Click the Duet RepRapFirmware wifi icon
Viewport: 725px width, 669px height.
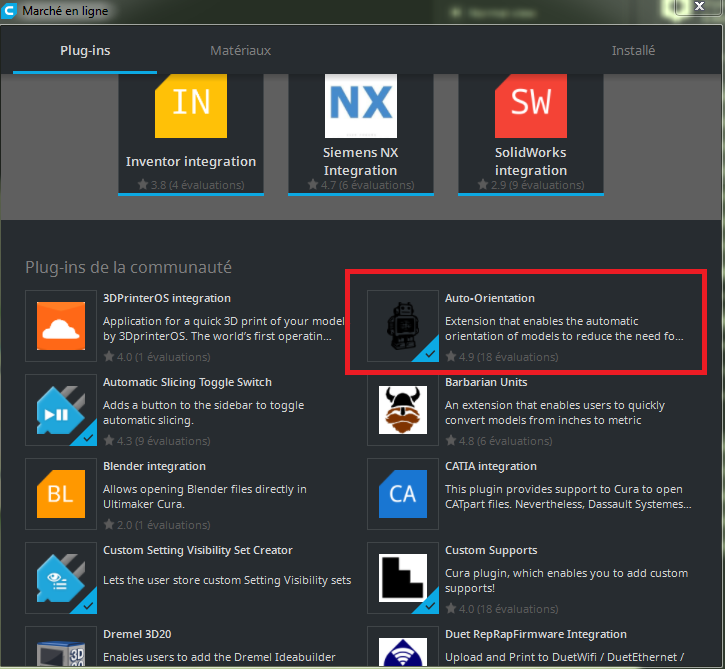tap(403, 653)
